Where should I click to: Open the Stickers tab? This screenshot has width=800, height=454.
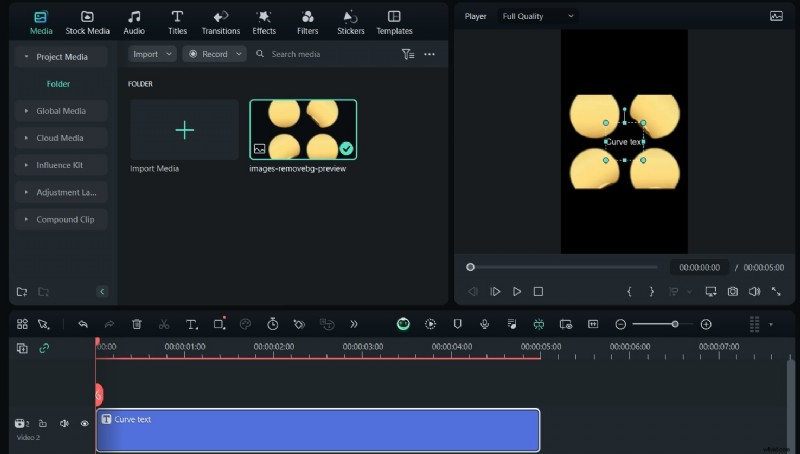[350, 22]
